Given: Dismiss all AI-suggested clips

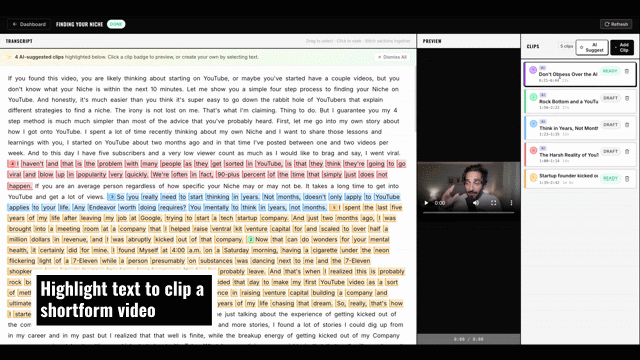Looking at the screenshot, I should 393,57.
